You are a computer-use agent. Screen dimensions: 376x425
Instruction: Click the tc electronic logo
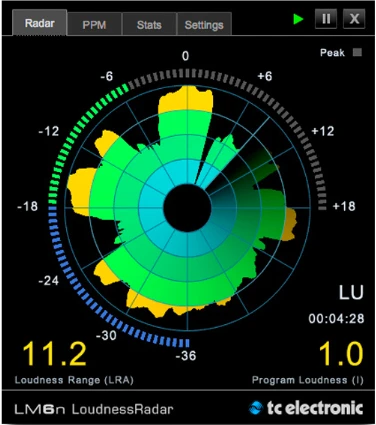click(x=306, y=408)
